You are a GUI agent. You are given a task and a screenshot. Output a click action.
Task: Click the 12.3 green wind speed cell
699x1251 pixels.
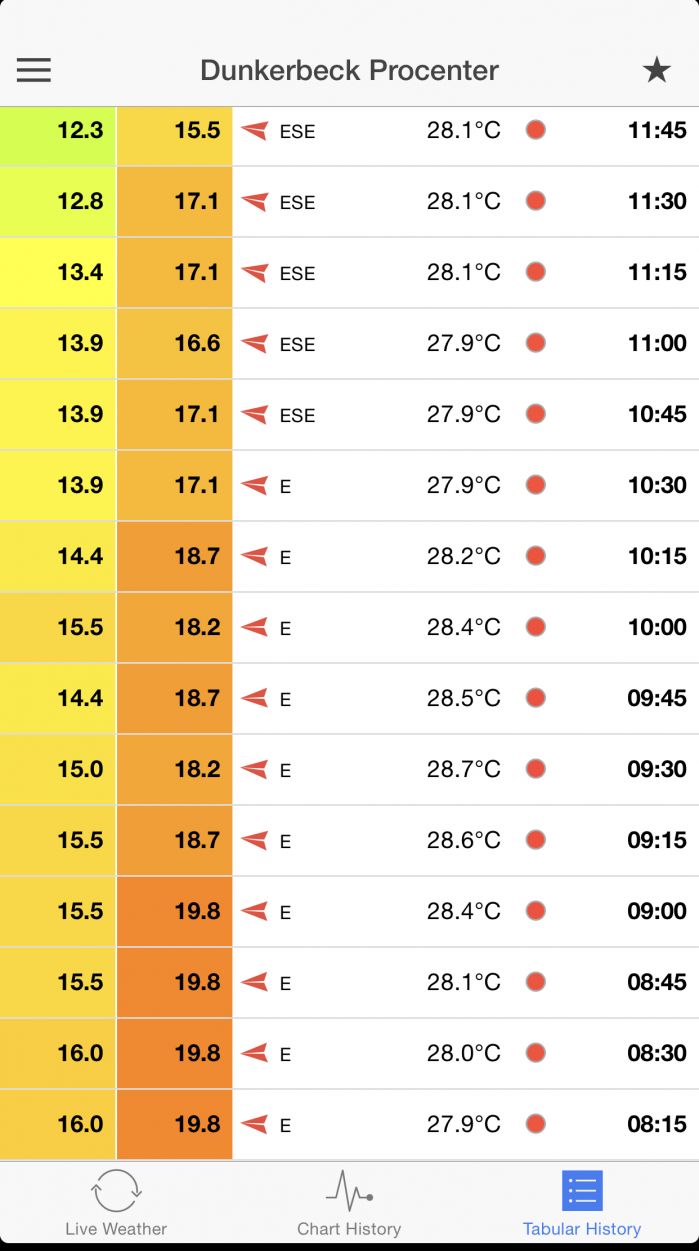click(x=58, y=130)
